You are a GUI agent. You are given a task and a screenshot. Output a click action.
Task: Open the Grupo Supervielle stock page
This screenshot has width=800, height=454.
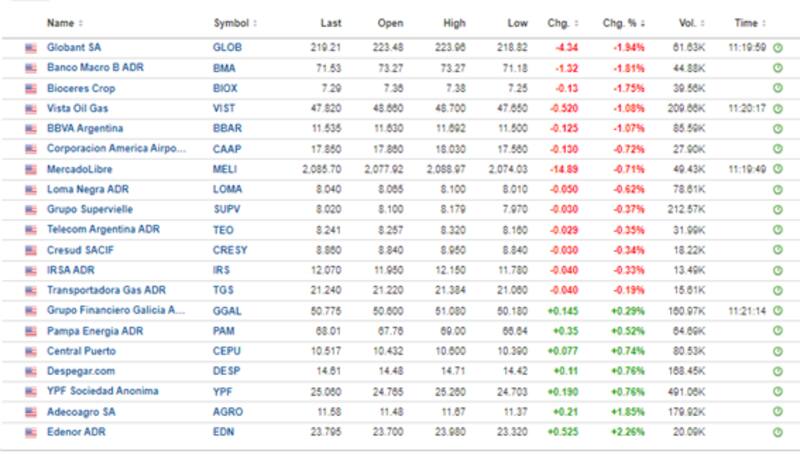coord(90,209)
